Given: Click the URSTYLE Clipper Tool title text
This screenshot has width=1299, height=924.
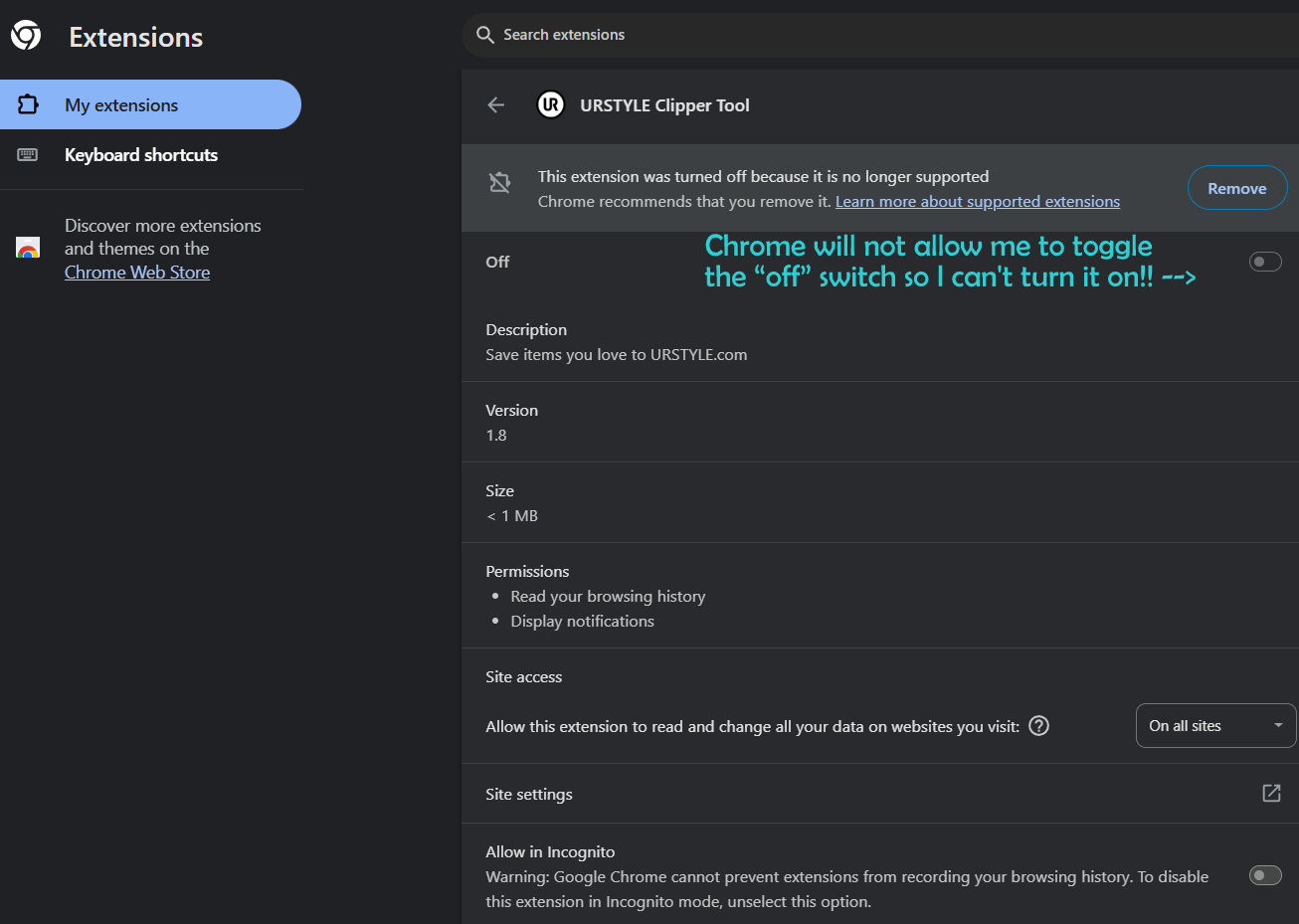Looking at the screenshot, I should tap(664, 105).
